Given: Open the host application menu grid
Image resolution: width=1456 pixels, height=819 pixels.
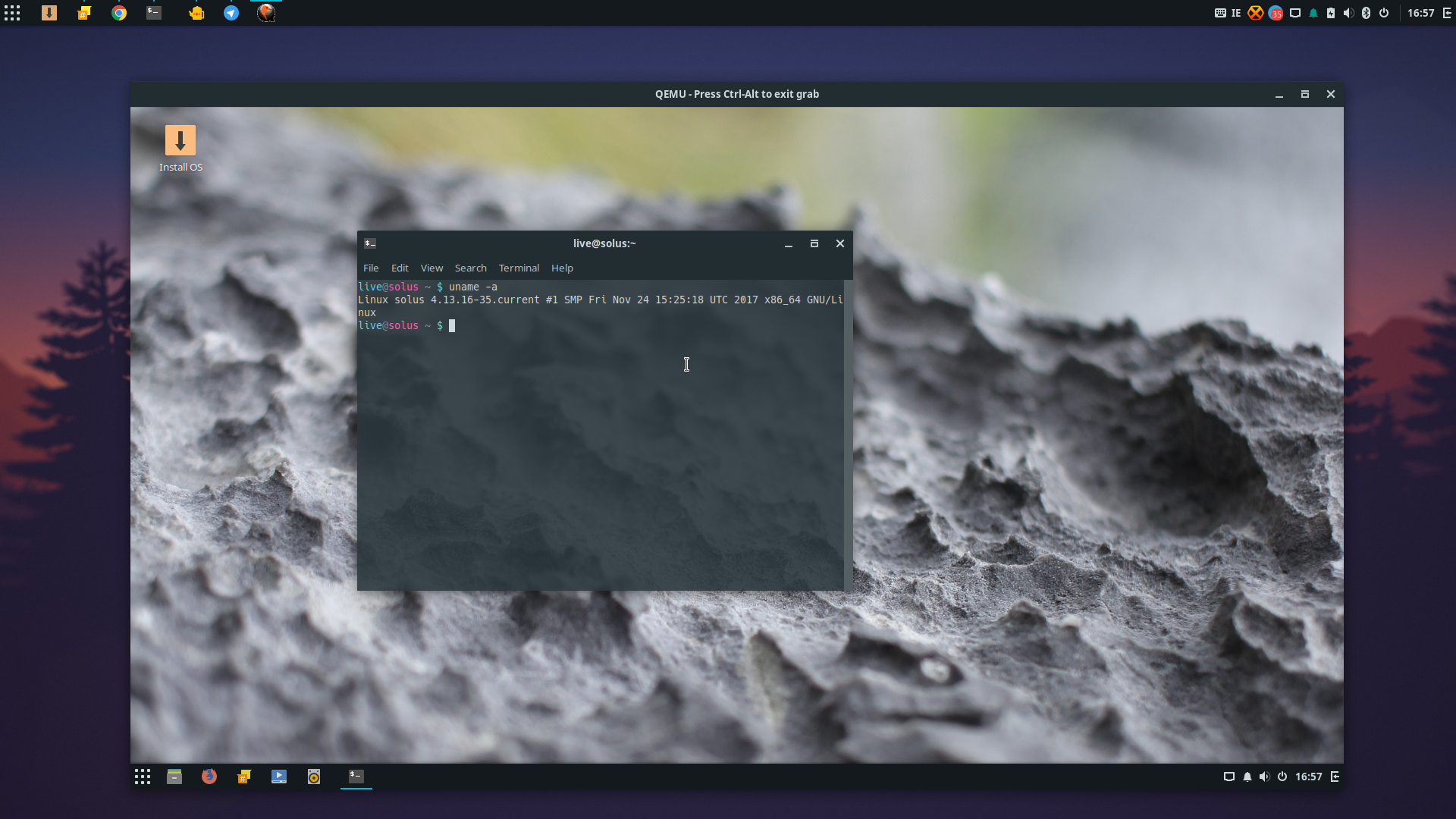Looking at the screenshot, I should (12, 13).
